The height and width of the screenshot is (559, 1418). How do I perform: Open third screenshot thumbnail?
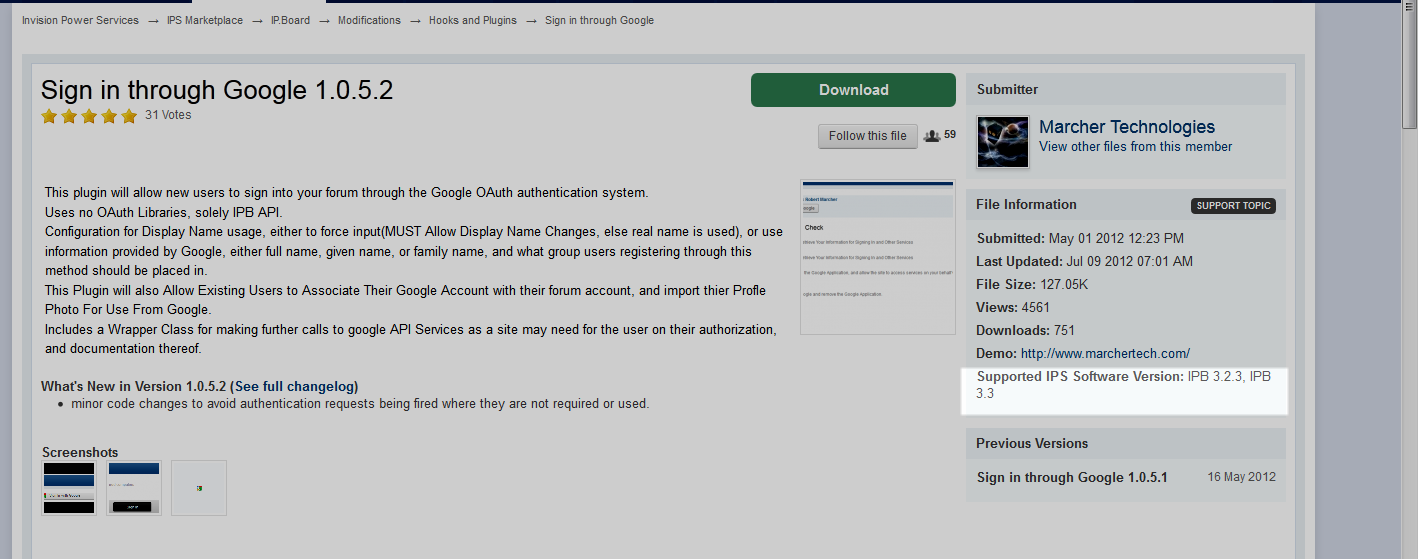click(x=199, y=488)
